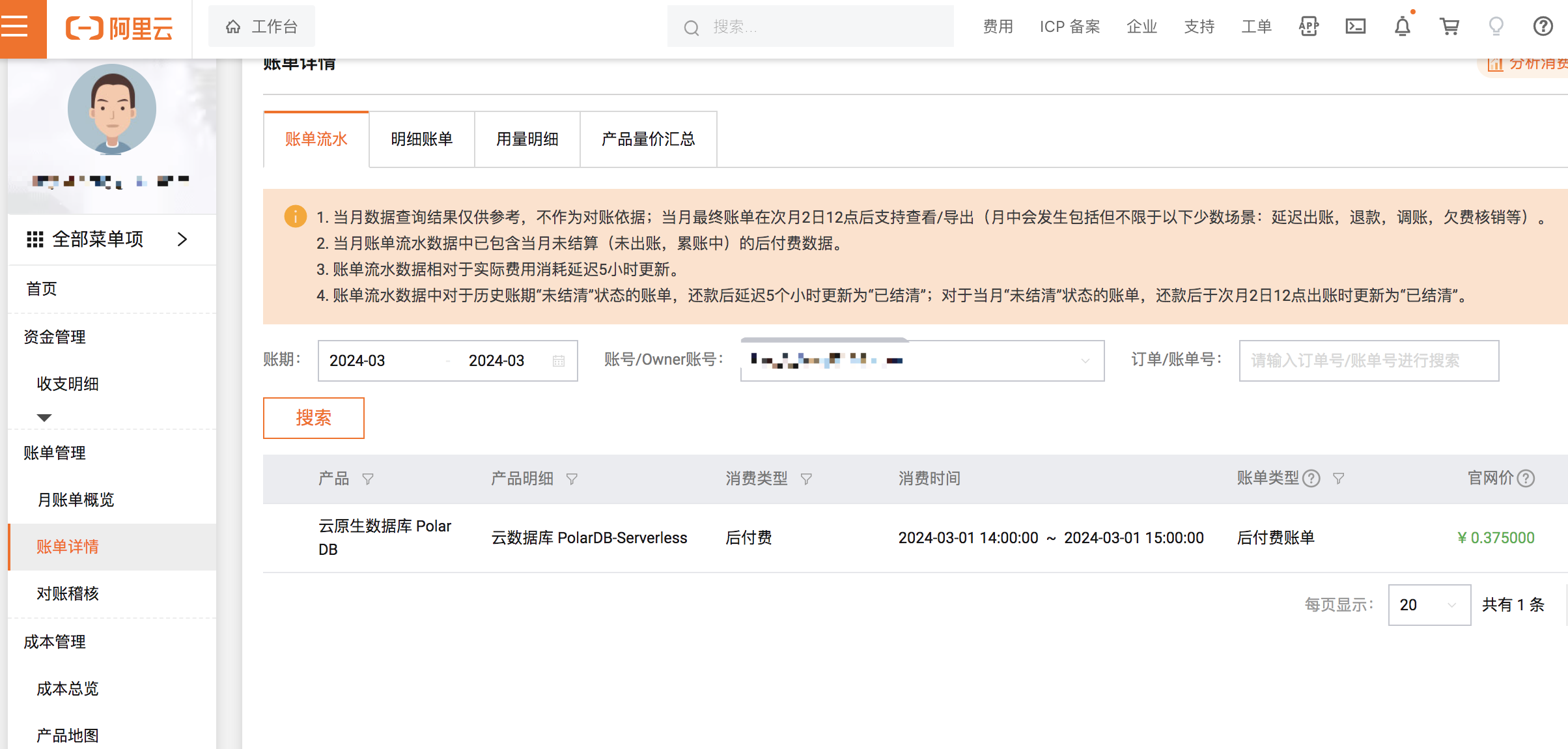
Task: Open the help question mark icon
Action: click(x=1543, y=26)
